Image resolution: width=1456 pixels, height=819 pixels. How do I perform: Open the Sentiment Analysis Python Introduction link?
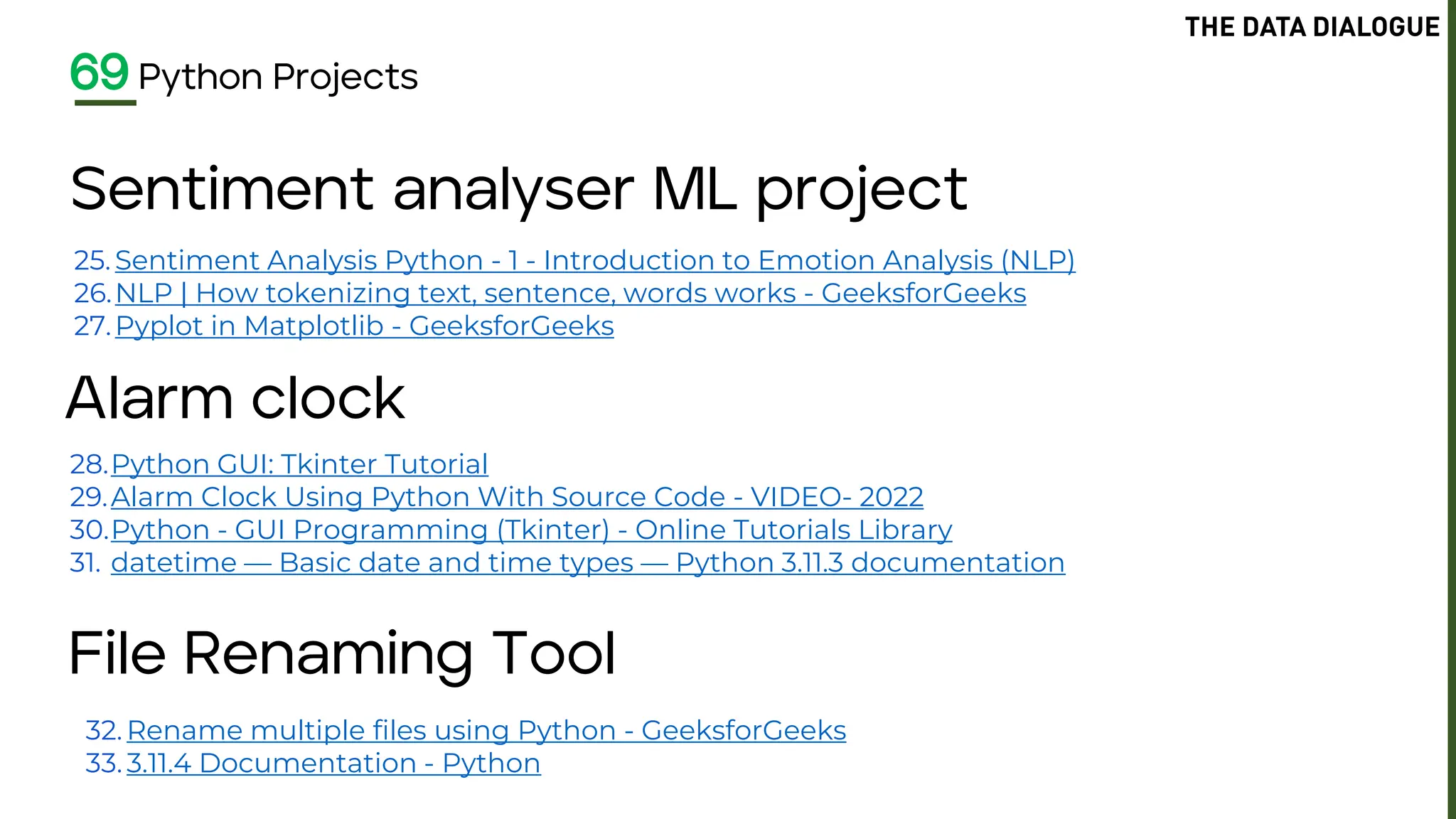[594, 261]
